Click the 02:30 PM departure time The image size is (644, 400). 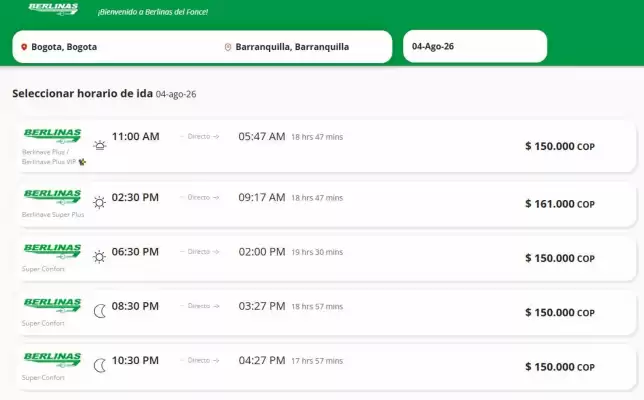coord(135,197)
